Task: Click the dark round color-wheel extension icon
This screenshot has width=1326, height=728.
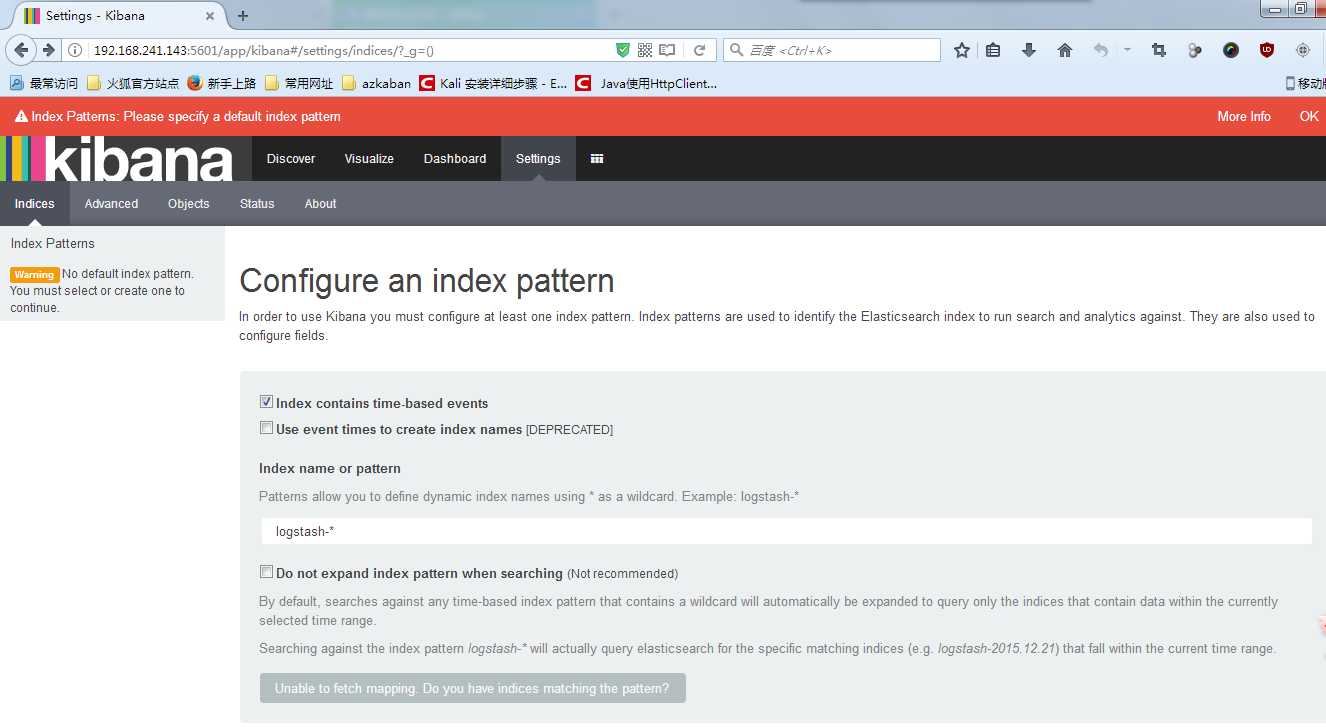Action: pos(1231,50)
